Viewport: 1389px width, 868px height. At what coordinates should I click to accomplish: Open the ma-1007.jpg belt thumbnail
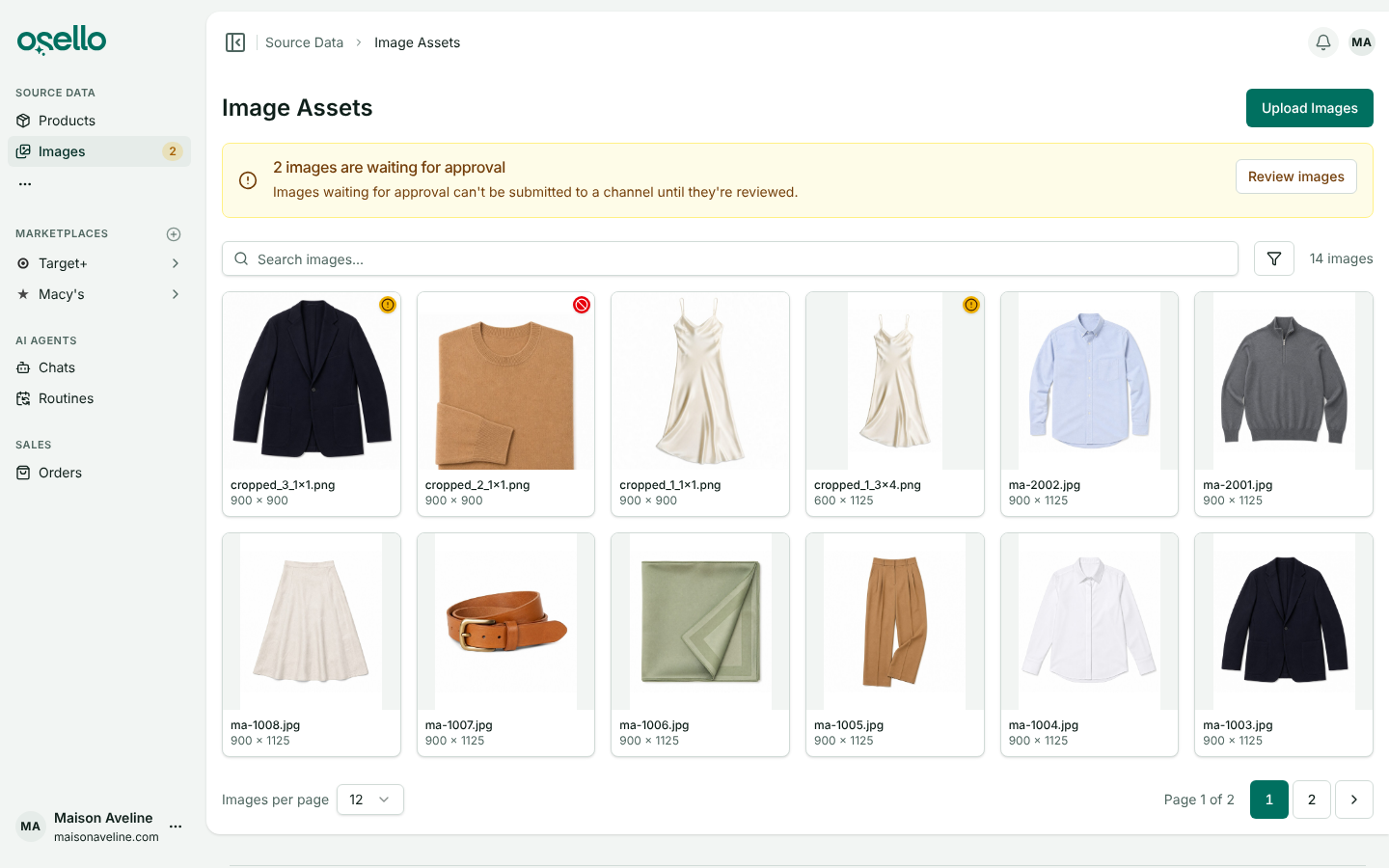click(x=505, y=621)
